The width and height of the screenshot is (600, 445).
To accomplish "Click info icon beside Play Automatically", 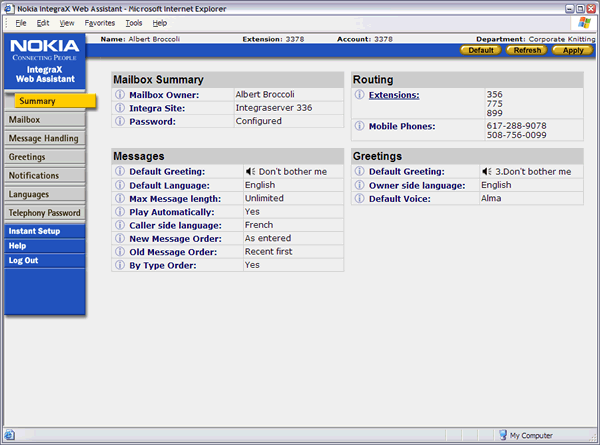I will pyautogui.click(x=120, y=212).
